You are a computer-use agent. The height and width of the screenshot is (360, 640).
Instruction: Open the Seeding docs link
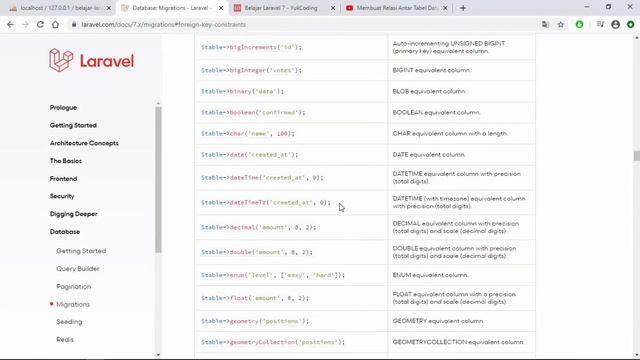point(69,322)
